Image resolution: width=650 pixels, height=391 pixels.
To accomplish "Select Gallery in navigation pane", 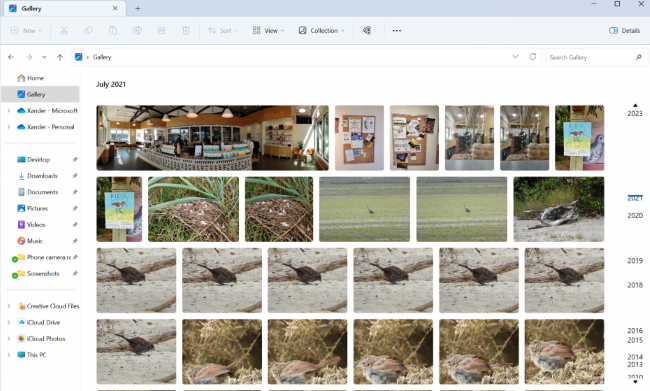I will point(40,94).
